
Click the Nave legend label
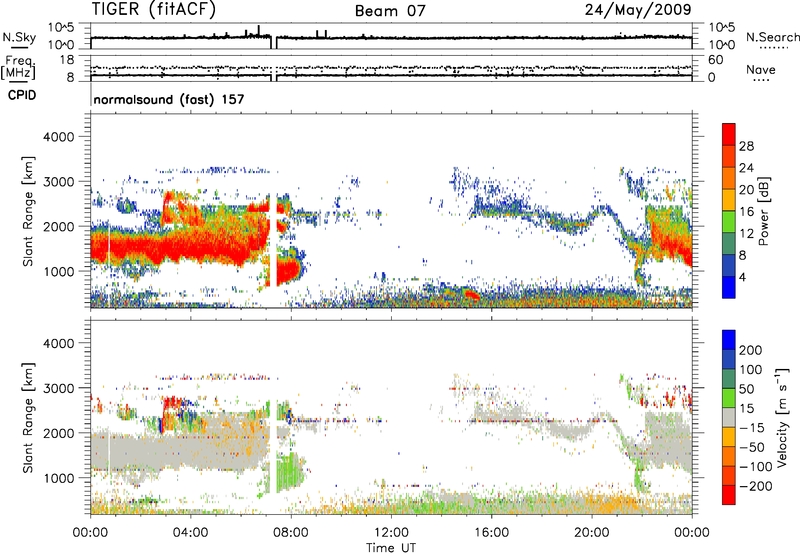[761, 70]
